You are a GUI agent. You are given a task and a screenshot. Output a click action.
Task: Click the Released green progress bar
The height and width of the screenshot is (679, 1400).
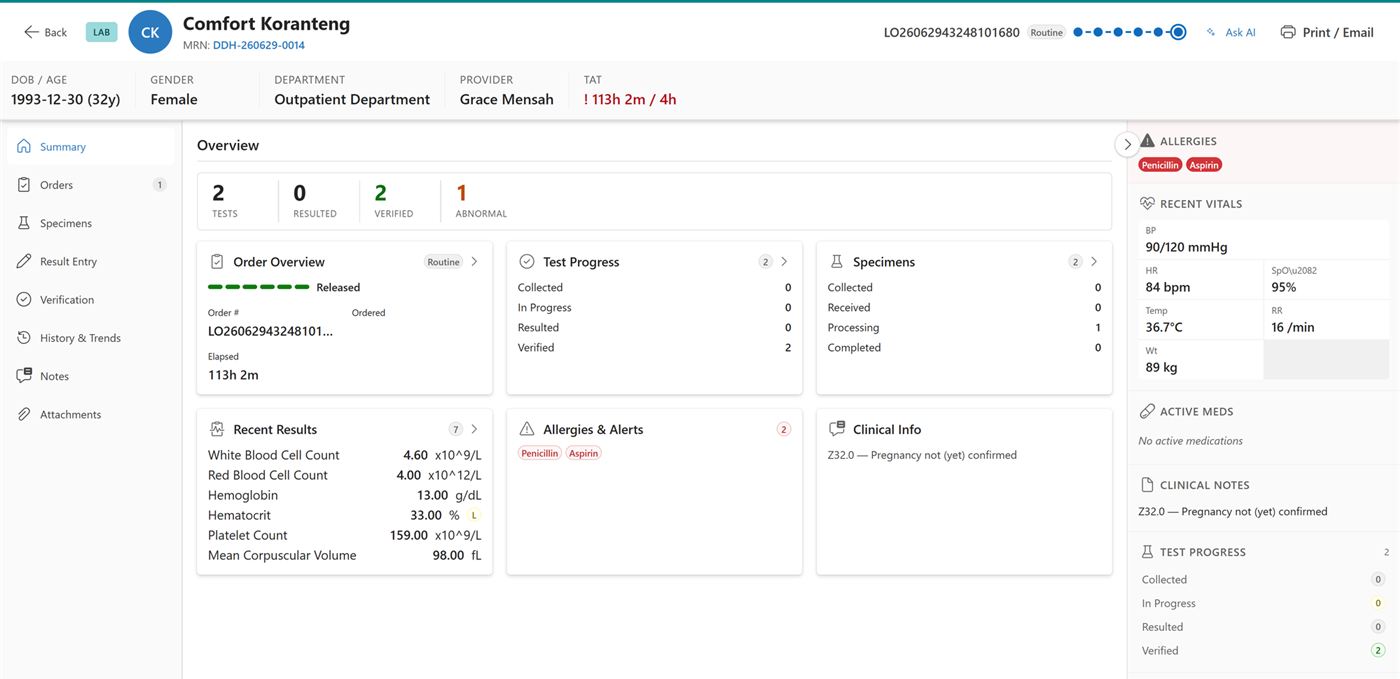coord(259,287)
